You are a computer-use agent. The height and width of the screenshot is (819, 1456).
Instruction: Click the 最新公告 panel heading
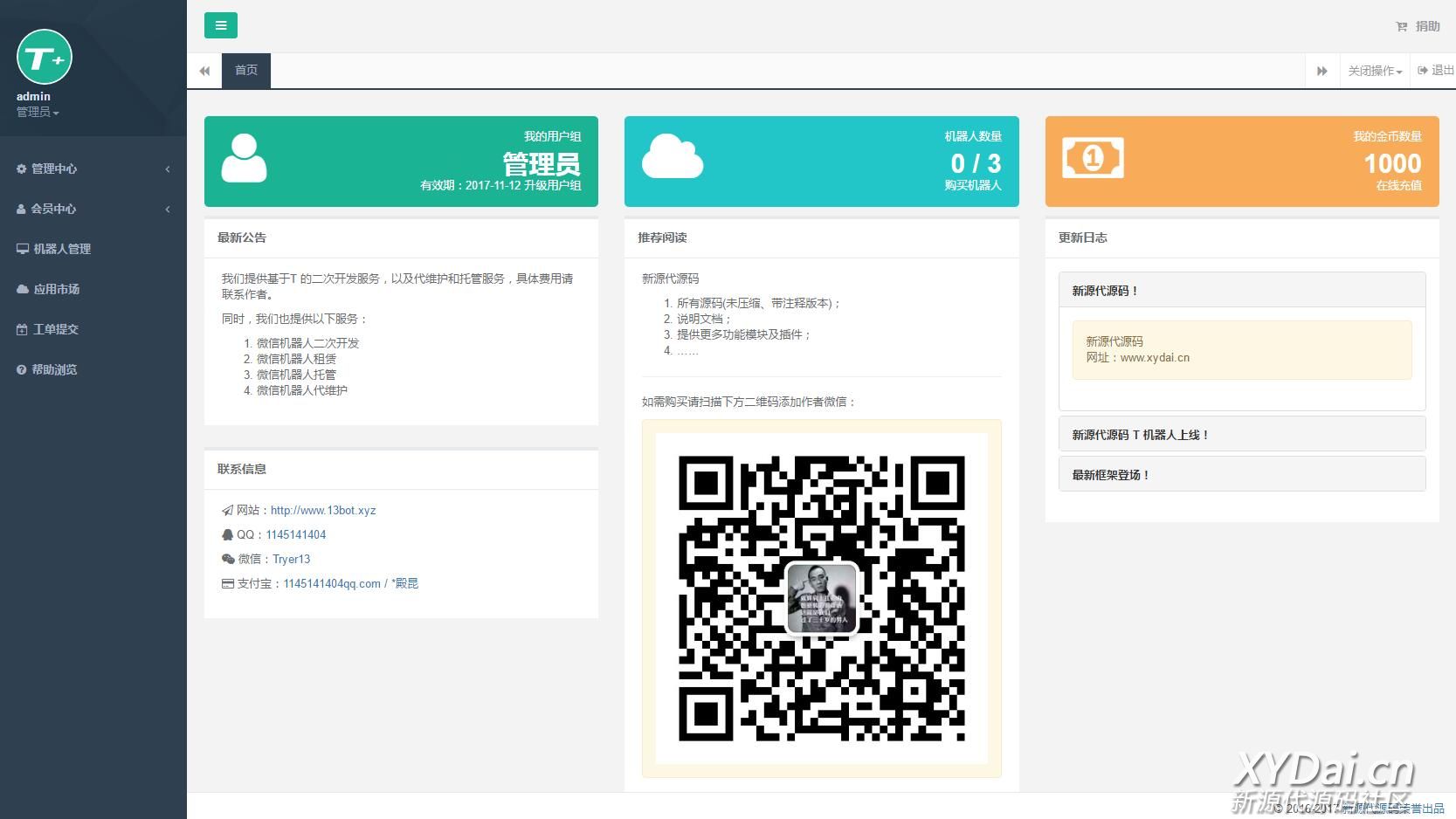point(242,237)
